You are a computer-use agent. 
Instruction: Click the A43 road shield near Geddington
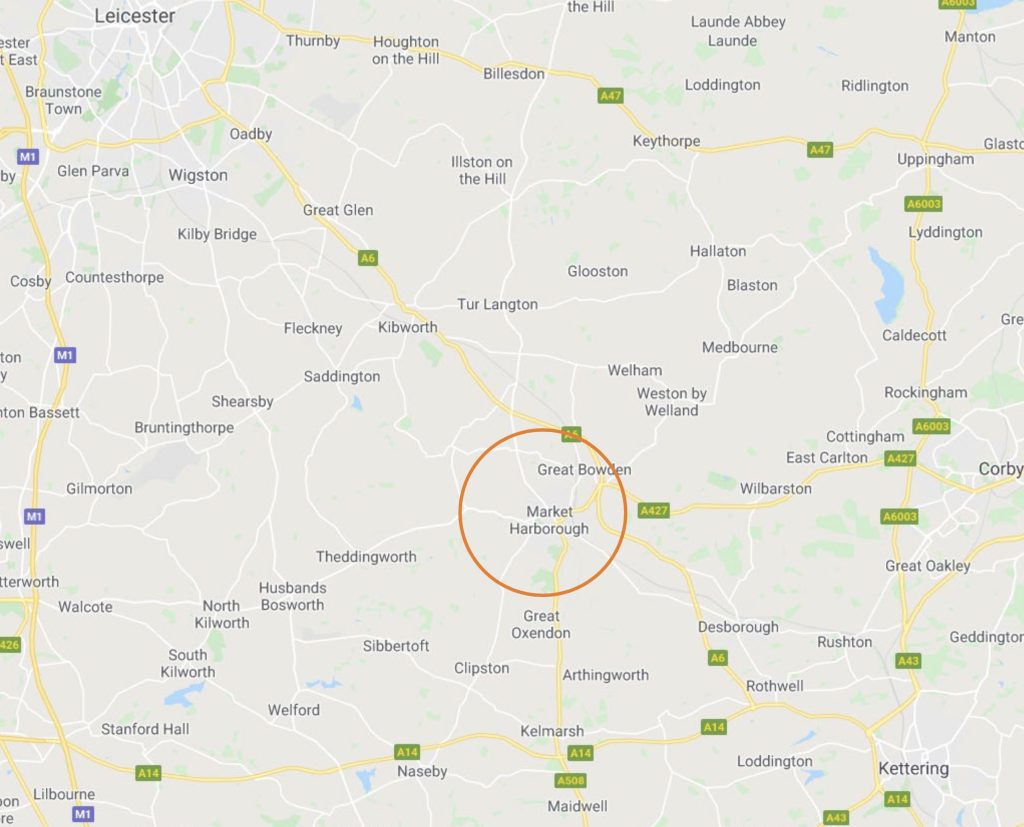908,661
